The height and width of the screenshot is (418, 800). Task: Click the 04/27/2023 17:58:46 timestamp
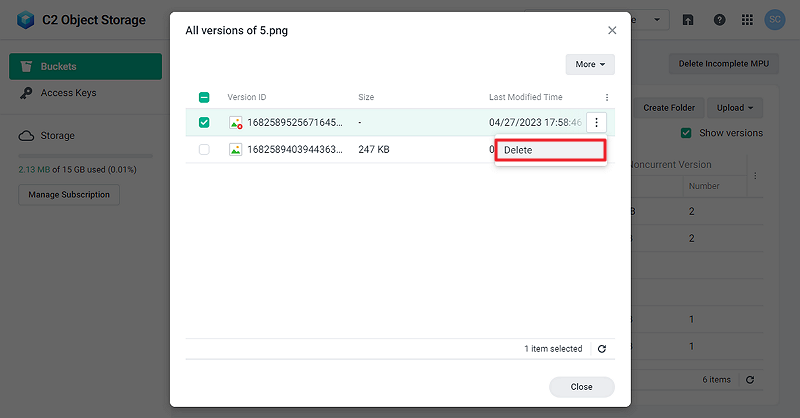pos(535,122)
